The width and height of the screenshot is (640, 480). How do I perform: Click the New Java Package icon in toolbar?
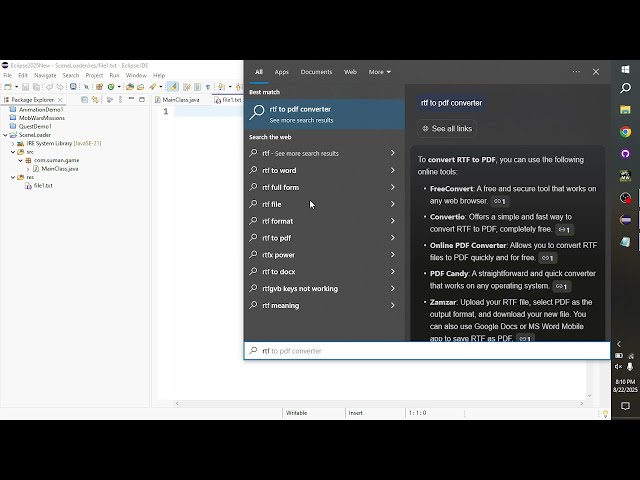coord(99,87)
